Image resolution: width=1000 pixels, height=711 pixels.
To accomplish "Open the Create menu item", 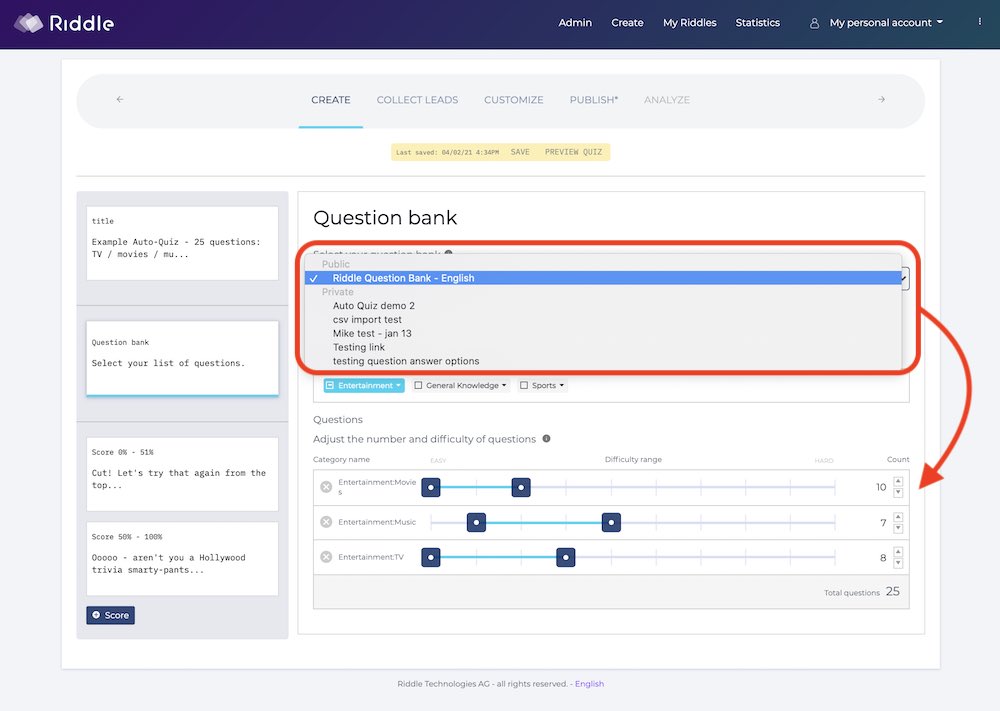I will (x=627, y=22).
